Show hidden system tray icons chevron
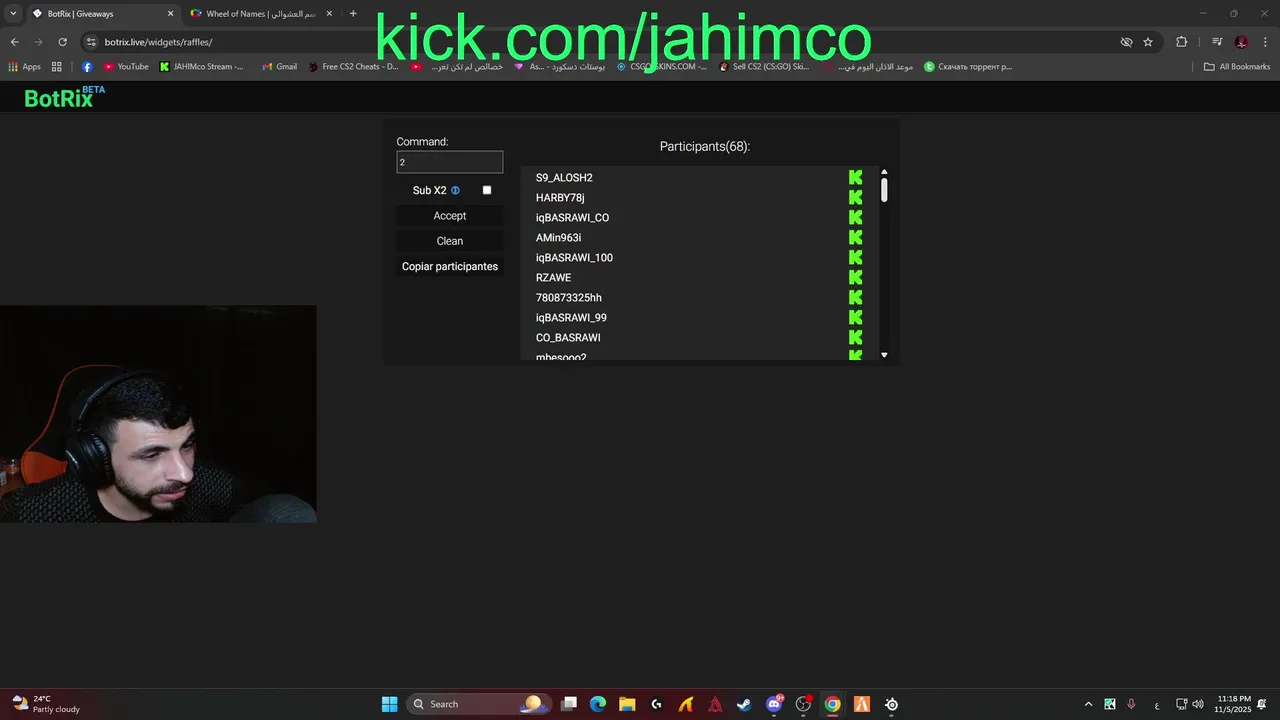 coord(1089,704)
